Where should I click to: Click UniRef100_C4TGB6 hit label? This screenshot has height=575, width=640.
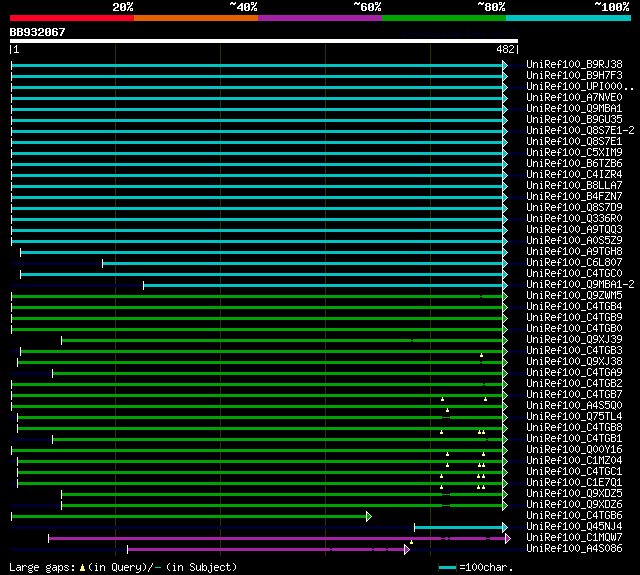pyautogui.click(x=574, y=516)
